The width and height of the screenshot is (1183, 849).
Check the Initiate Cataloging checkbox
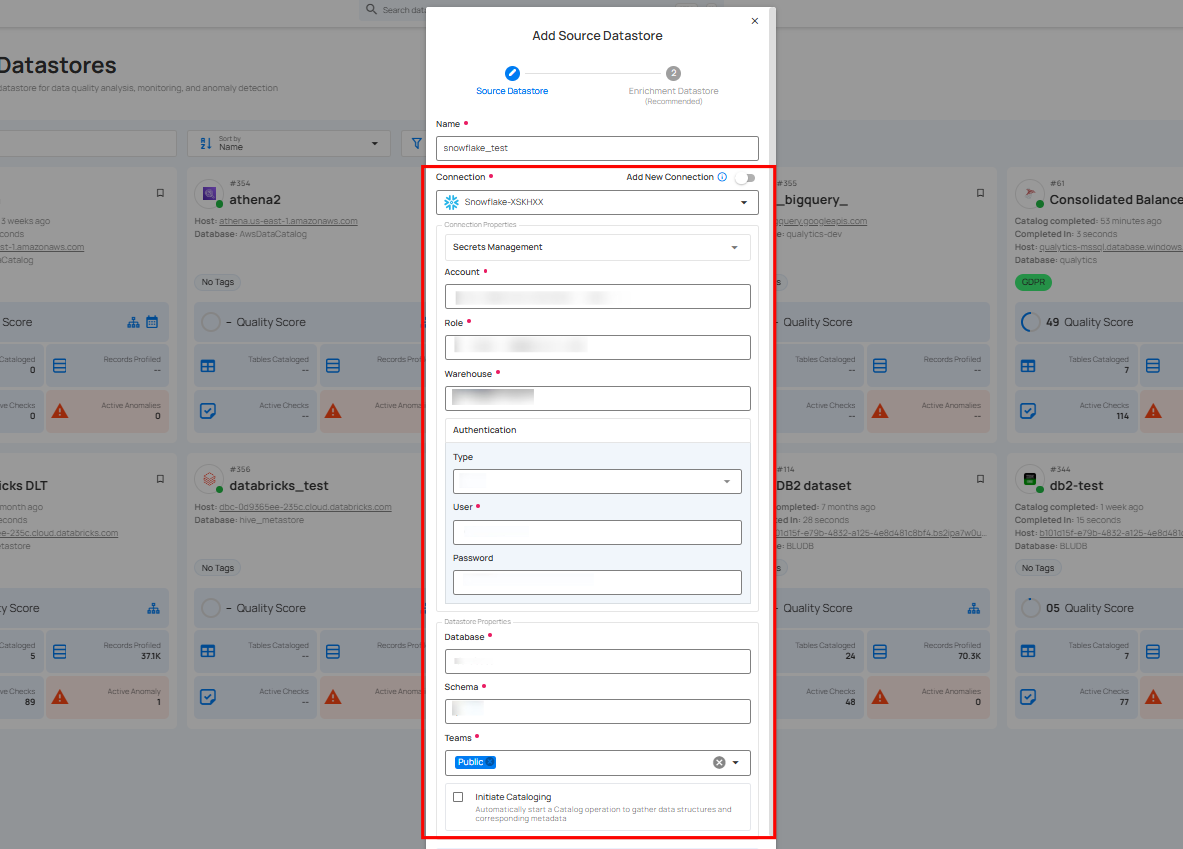(x=458, y=797)
